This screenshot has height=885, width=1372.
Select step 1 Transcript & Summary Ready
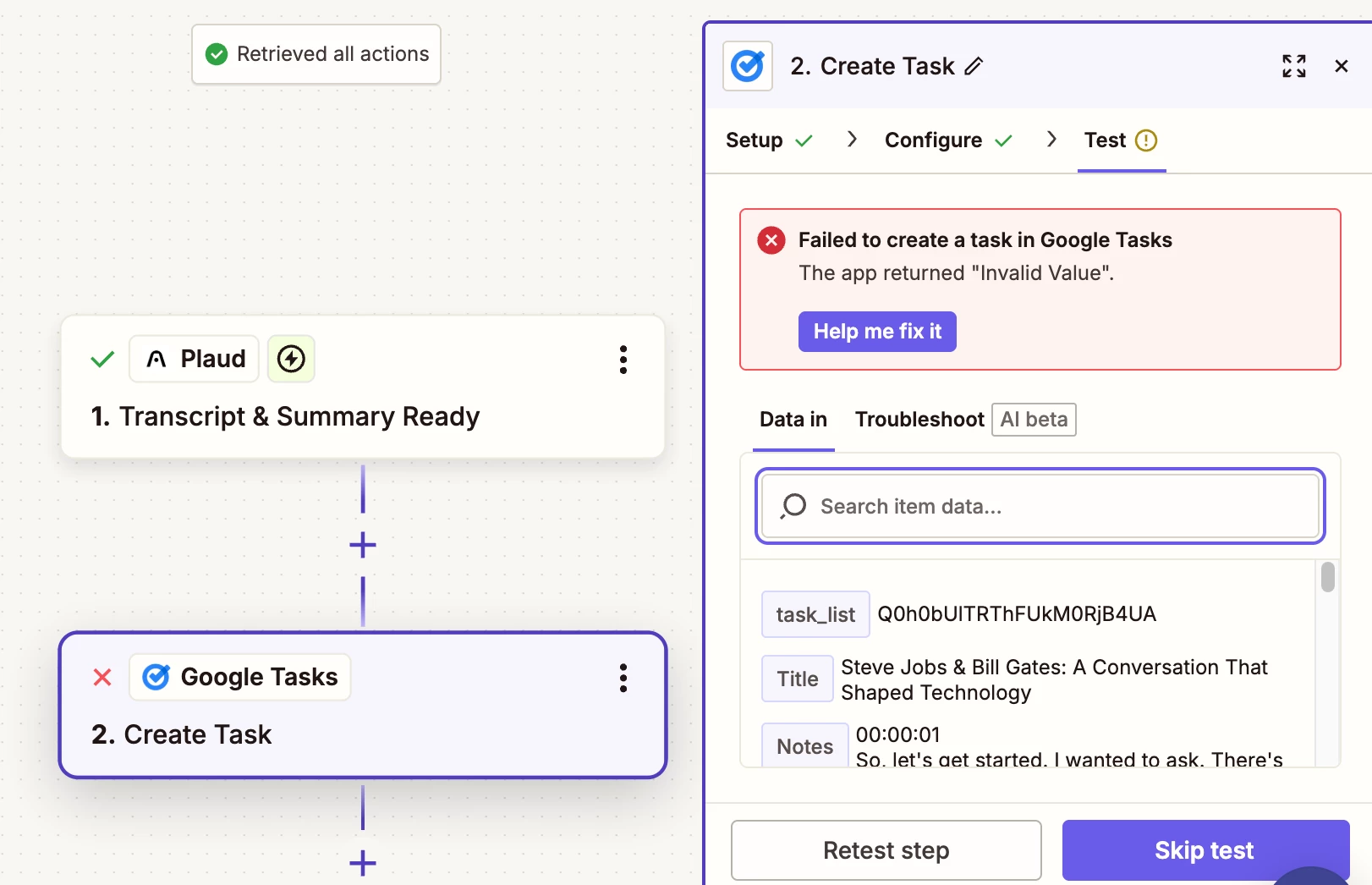pyautogui.click(x=363, y=388)
